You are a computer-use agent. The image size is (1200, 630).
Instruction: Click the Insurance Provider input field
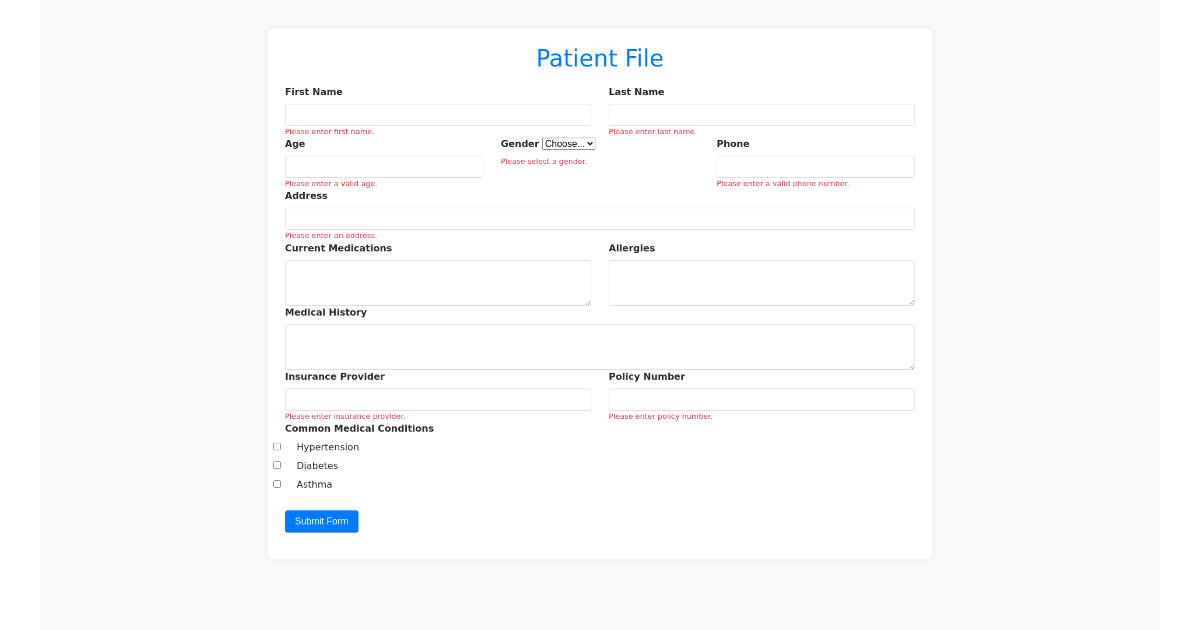coord(438,399)
